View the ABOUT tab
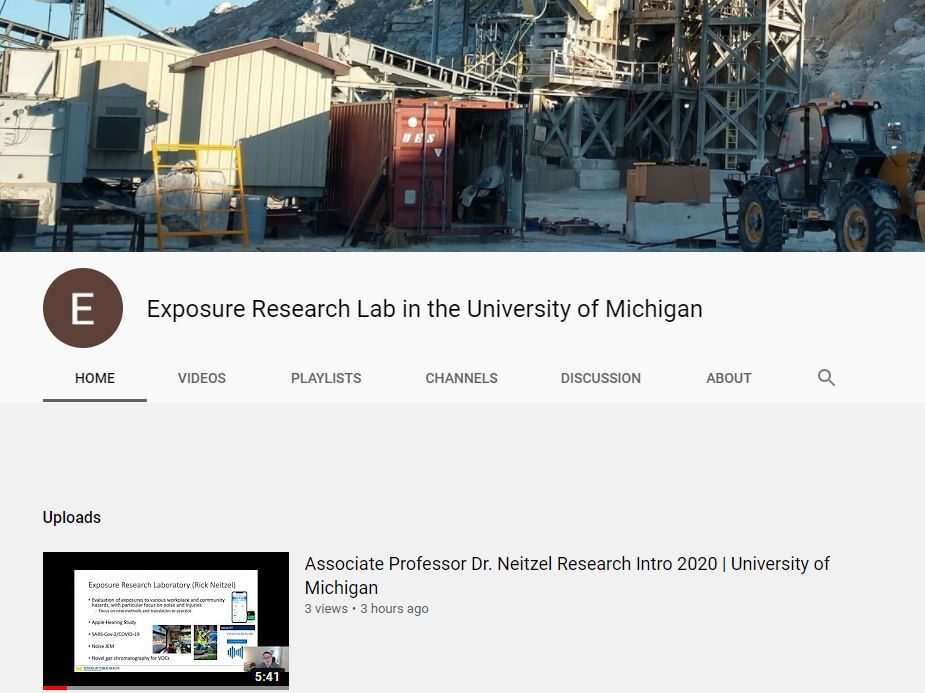The width and height of the screenshot is (925, 693). [x=729, y=378]
